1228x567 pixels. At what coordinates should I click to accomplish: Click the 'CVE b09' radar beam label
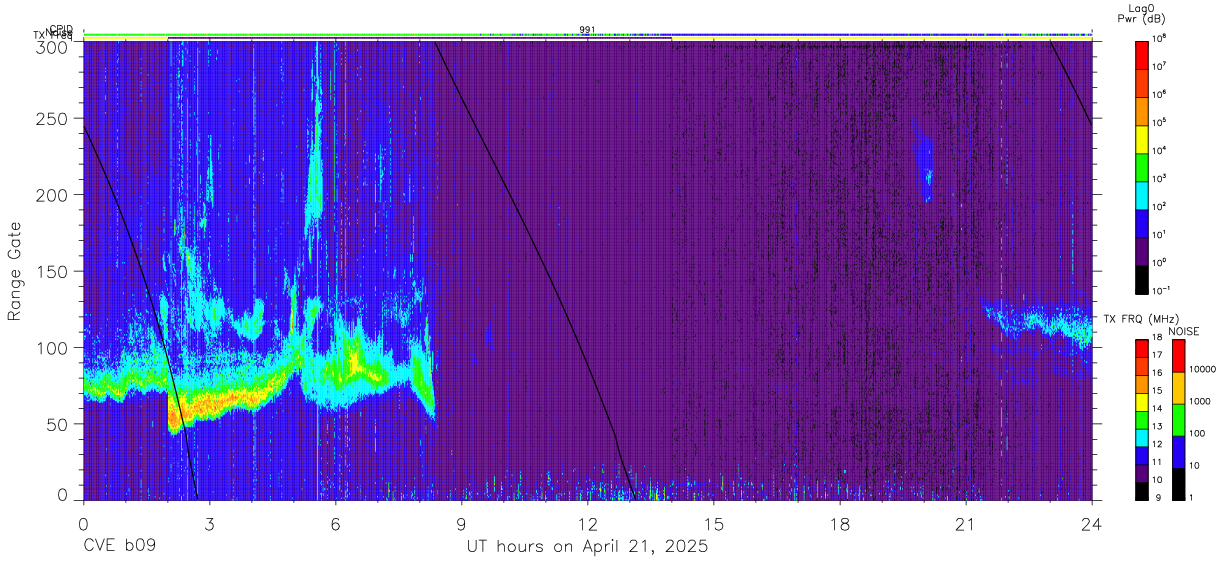tap(119, 547)
